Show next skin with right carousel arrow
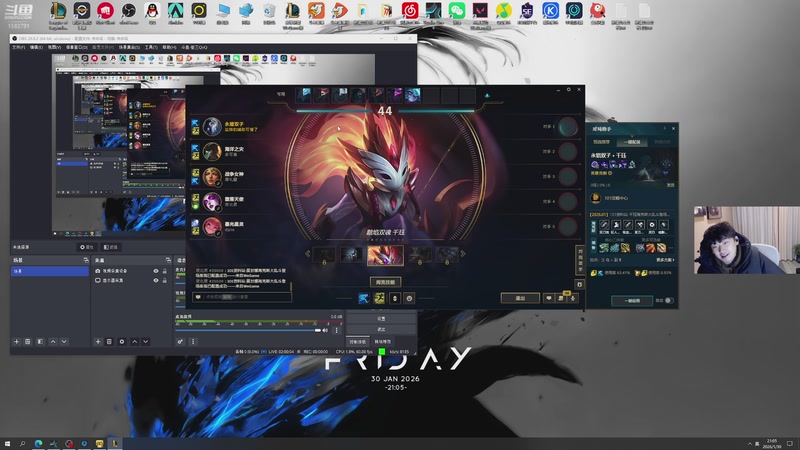 [463, 254]
